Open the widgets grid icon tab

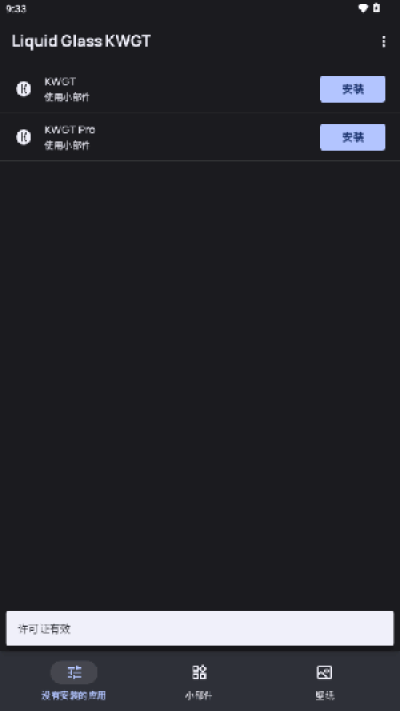pyautogui.click(x=199, y=672)
